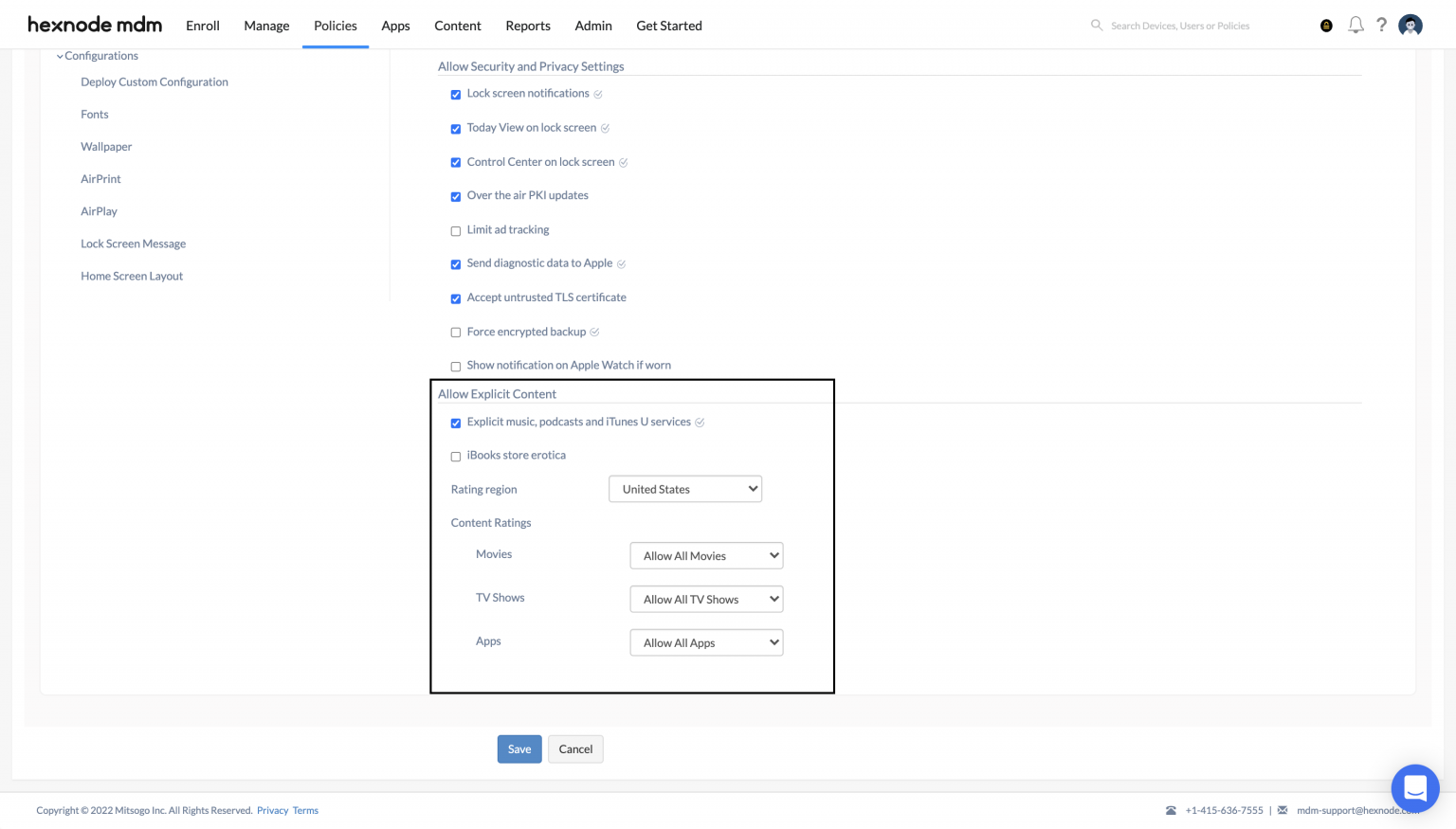Screen dimensions: 1456x829
Task: Open the live chat widget
Action: tap(1414, 787)
